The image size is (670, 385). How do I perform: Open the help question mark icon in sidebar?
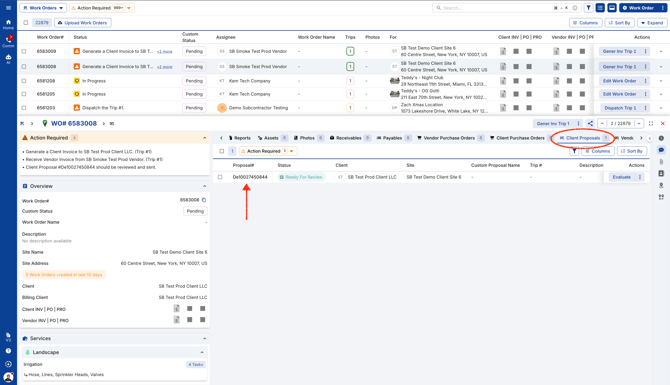tap(8, 351)
